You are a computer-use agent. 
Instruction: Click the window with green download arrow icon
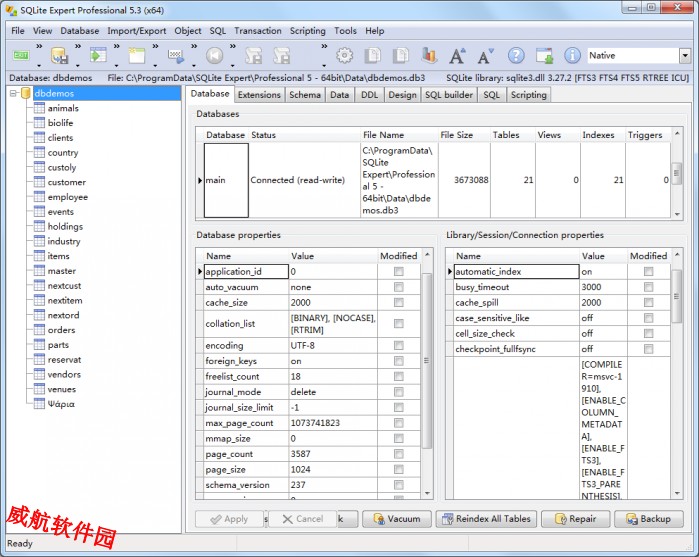point(544,56)
